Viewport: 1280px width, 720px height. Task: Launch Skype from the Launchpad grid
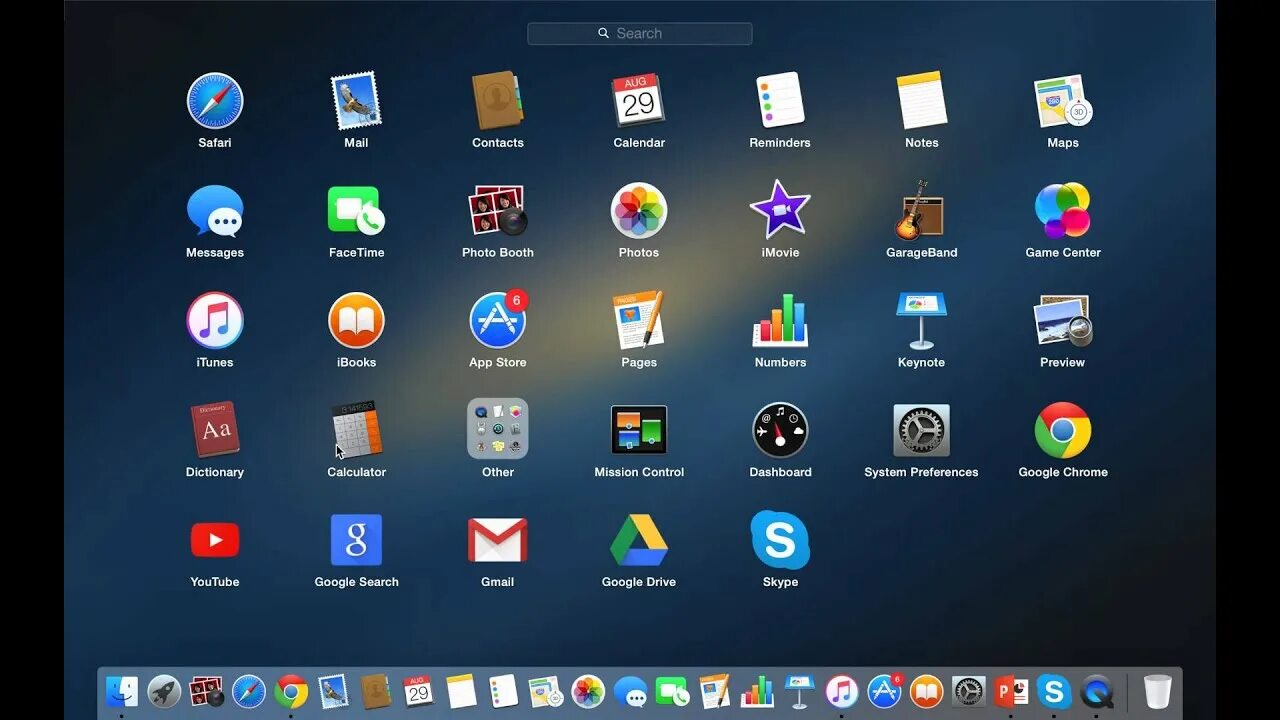[780, 540]
